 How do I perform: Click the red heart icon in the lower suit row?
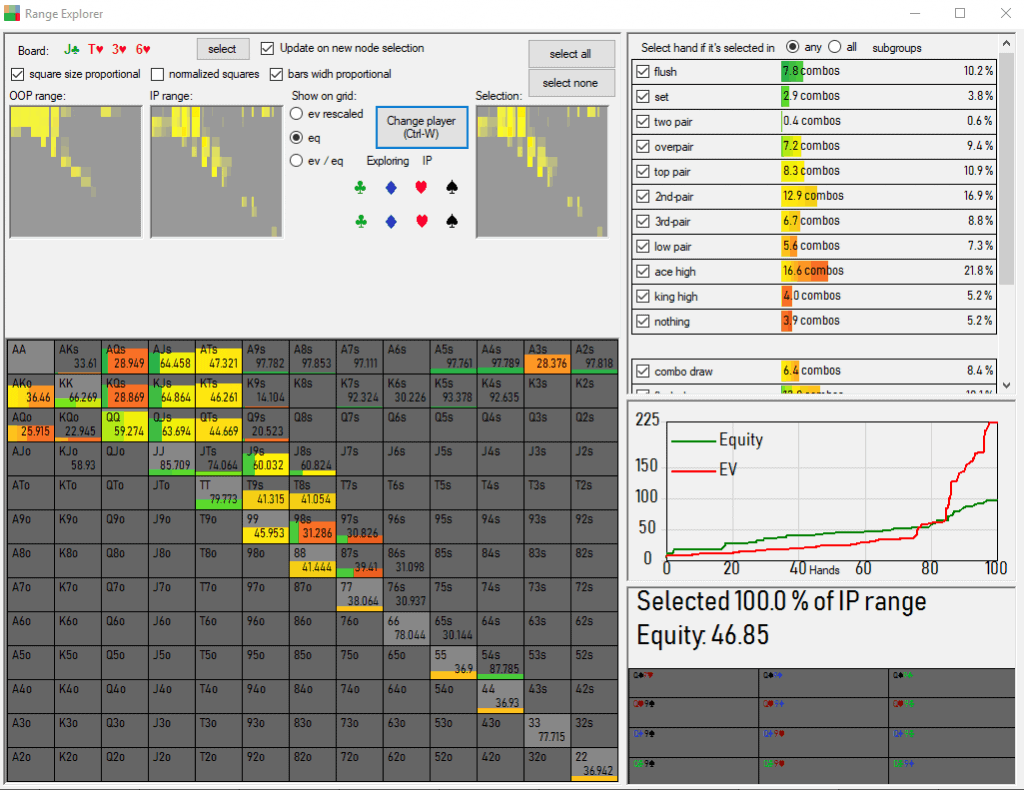(x=421, y=220)
